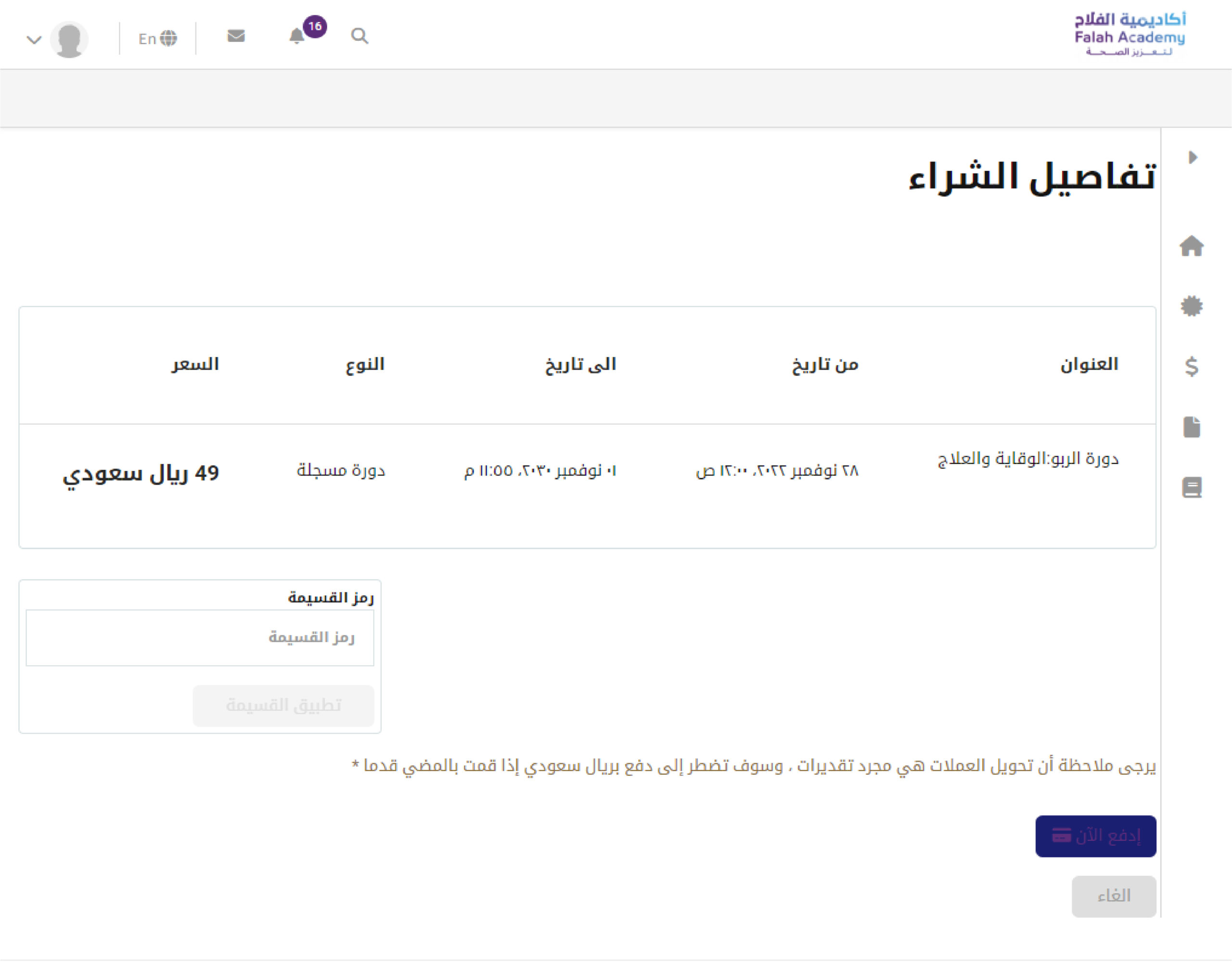Click course title دورة الربو:الوقاية والعلاج

point(1028,459)
